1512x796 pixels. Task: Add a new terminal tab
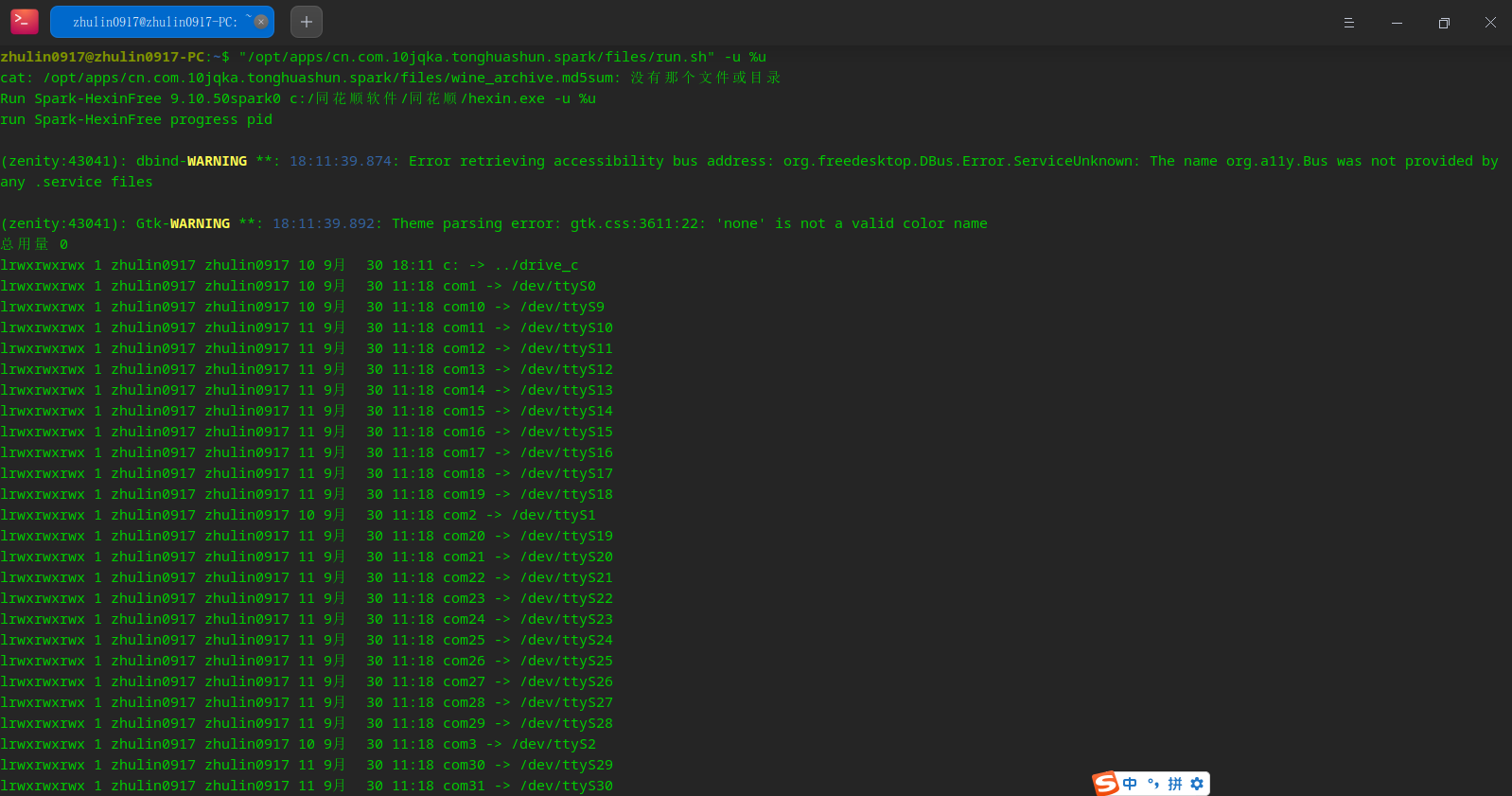click(307, 22)
